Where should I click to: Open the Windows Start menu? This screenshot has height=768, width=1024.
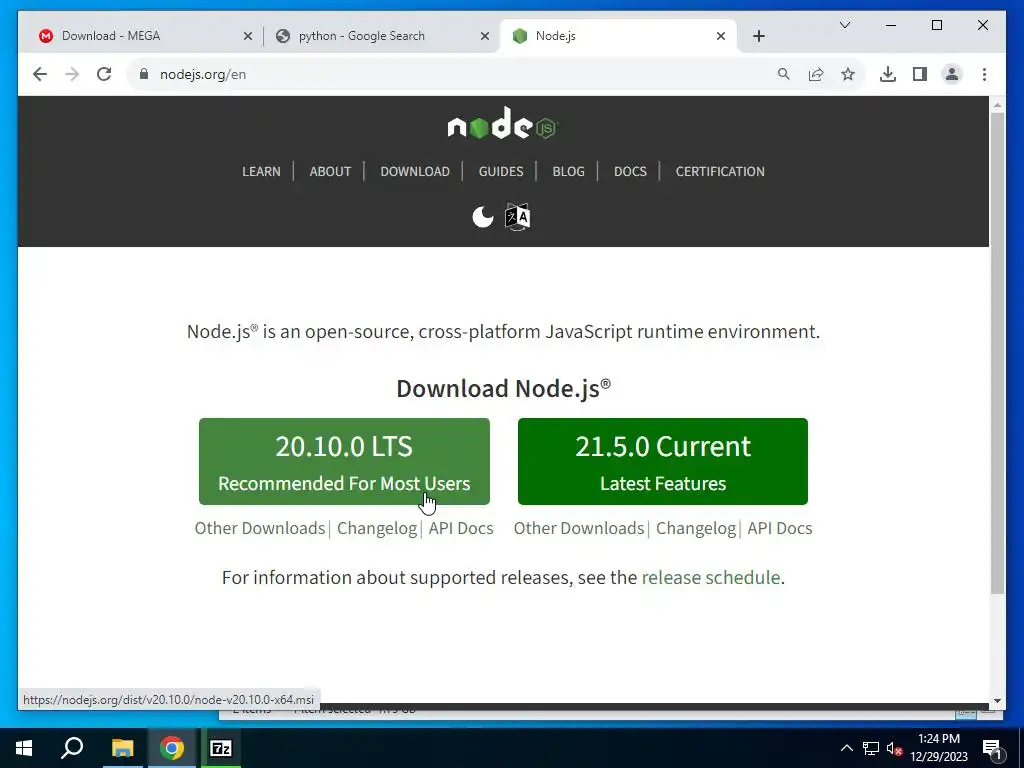(24, 748)
